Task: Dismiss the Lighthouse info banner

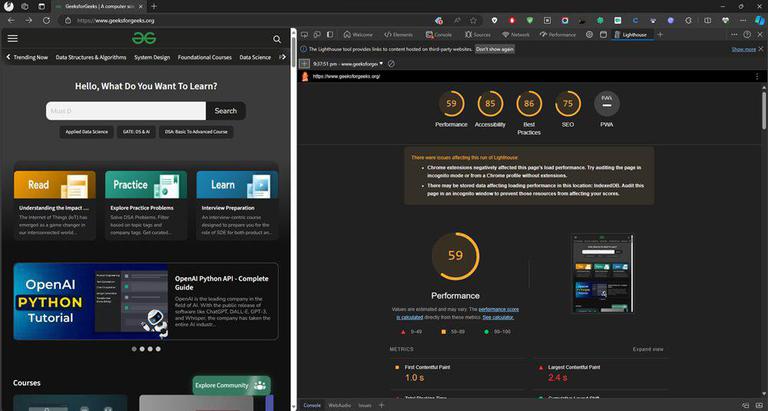Action: (x=761, y=49)
